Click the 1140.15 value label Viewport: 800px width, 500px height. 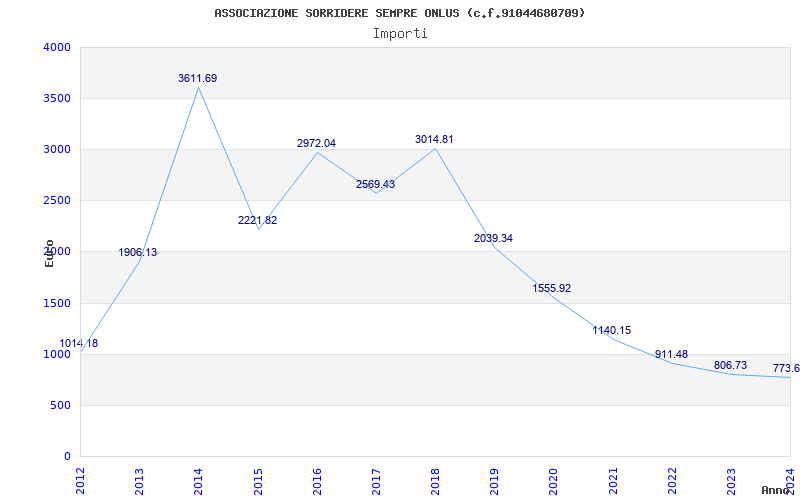611,330
